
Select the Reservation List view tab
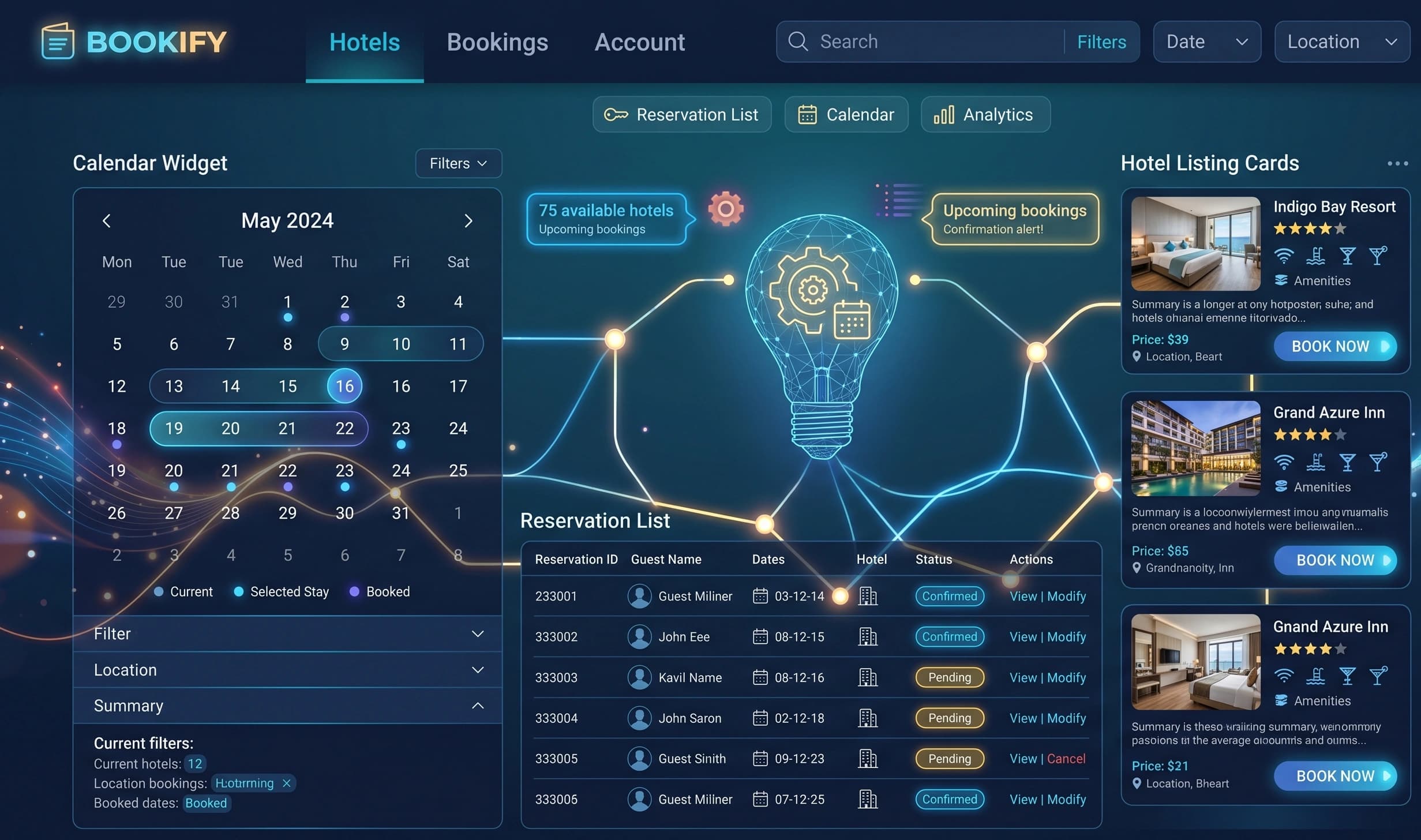pyautogui.click(x=682, y=114)
